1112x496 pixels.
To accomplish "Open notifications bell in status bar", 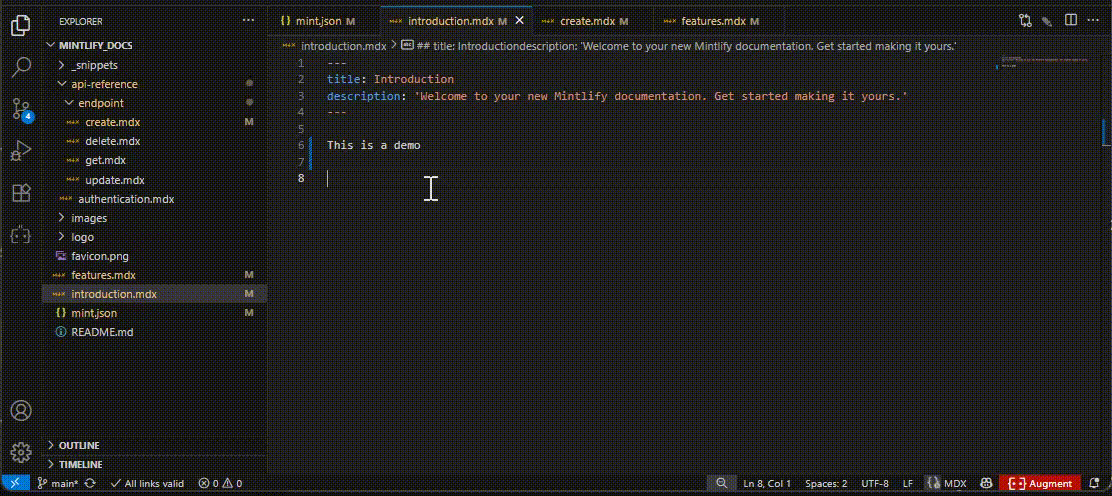I will (x=1094, y=483).
